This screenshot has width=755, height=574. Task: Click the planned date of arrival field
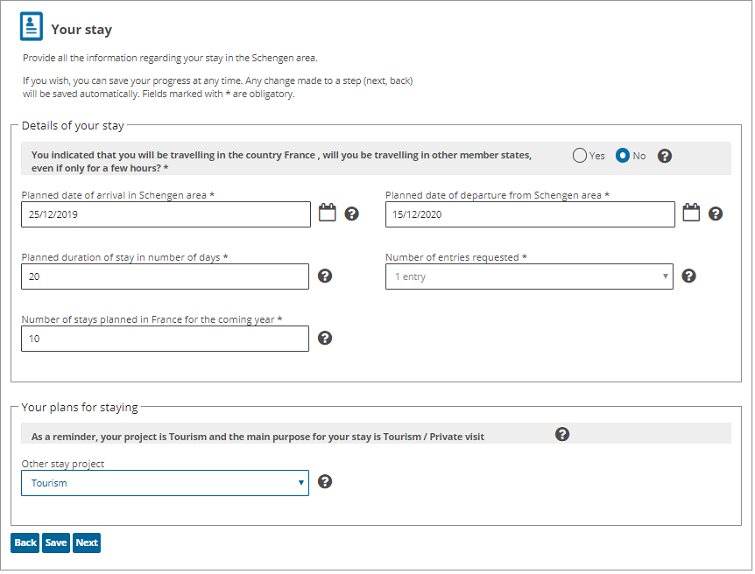pos(165,215)
